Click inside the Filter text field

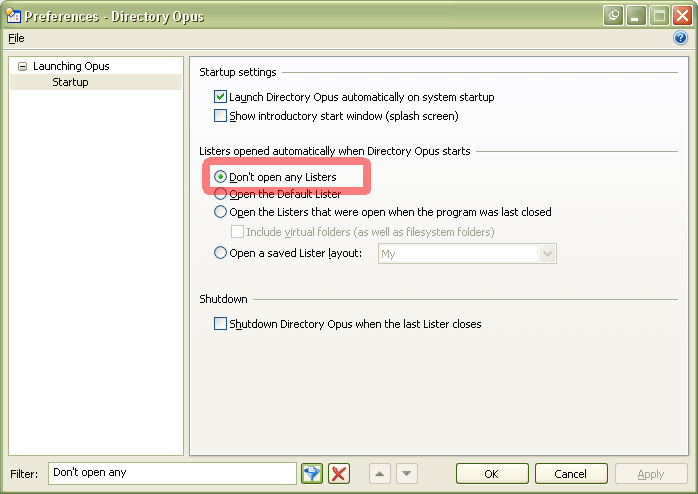170,473
